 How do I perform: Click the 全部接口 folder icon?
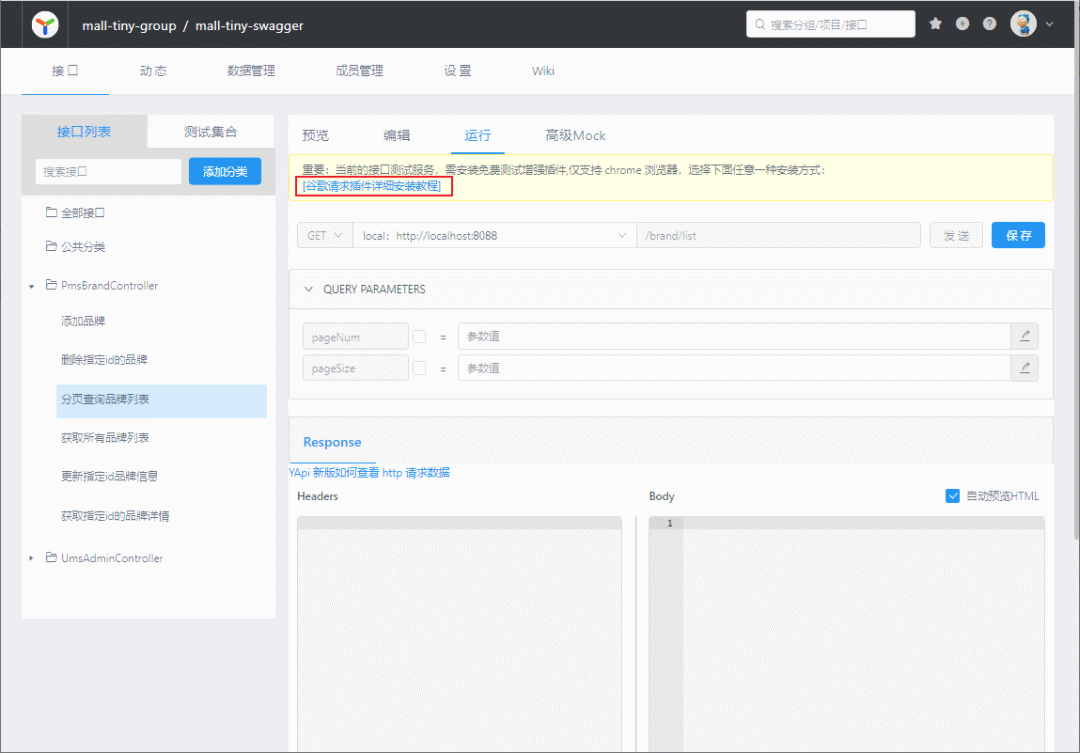pos(51,212)
